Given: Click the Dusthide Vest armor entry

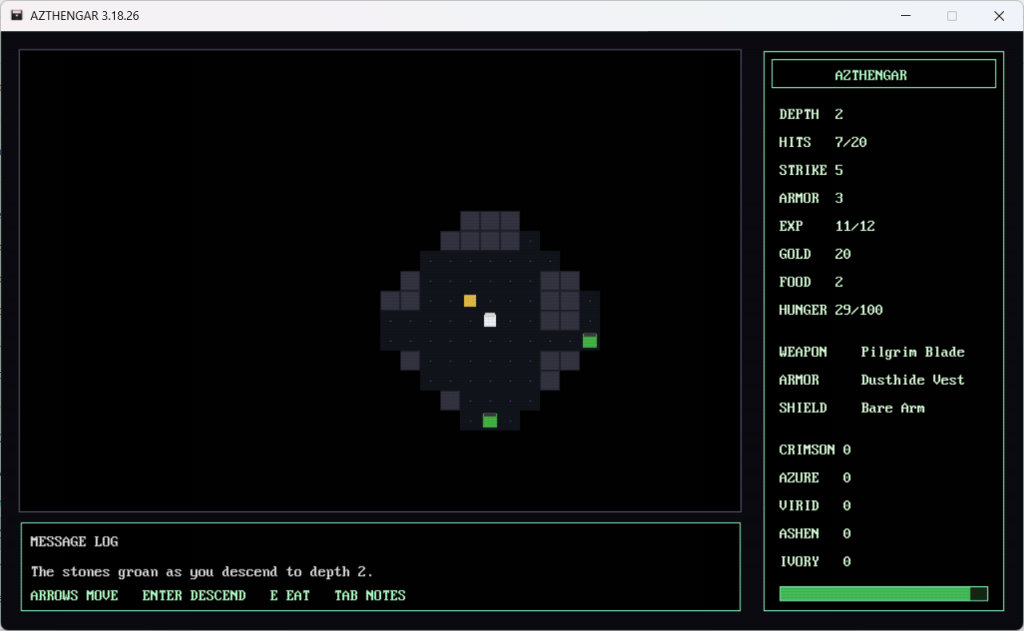Looking at the screenshot, I should [912, 380].
